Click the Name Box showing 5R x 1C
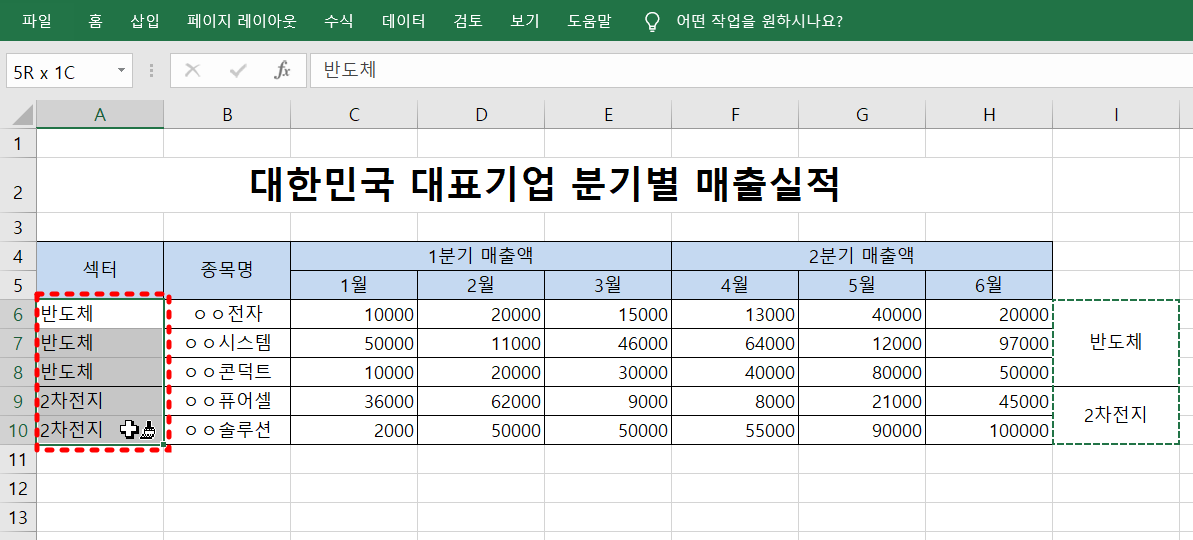The height and width of the screenshot is (540, 1193). click(x=61, y=71)
